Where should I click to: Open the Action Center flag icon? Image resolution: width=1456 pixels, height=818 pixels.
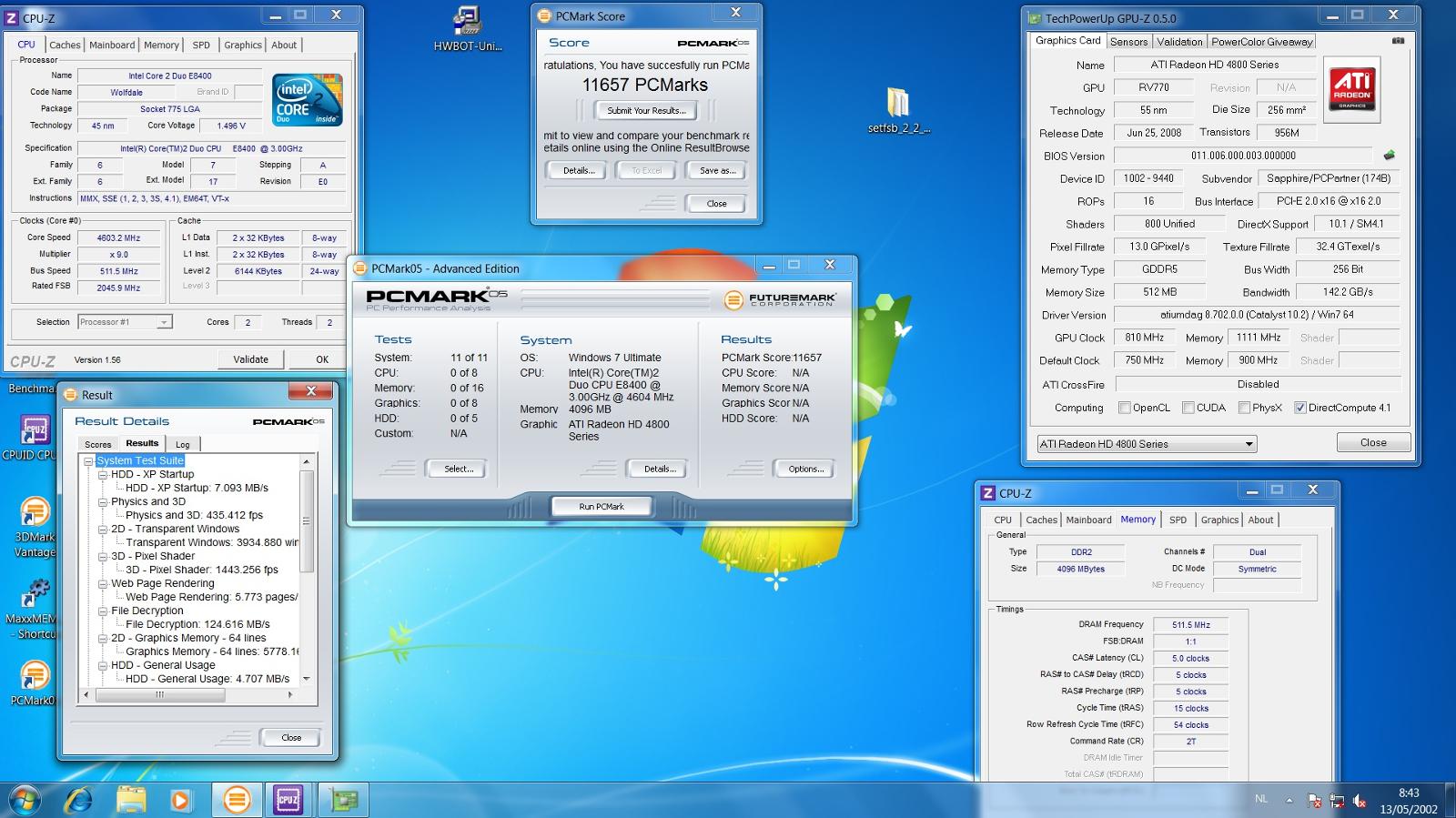1315,801
